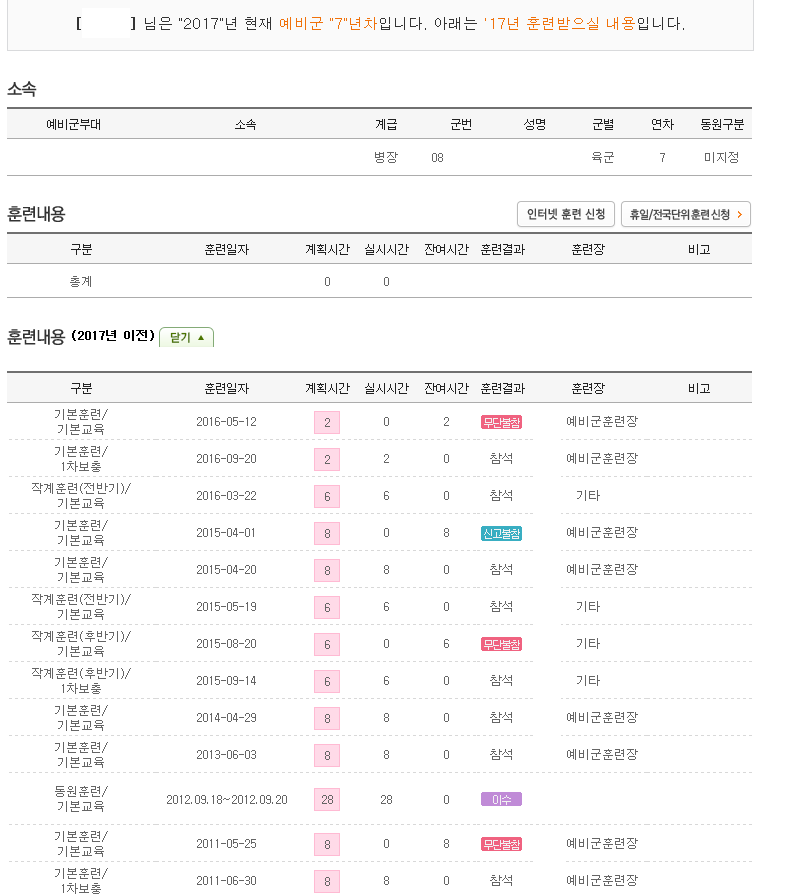
Task: Click planned-hours box on the 2016-03-22 row
Action: point(326,496)
